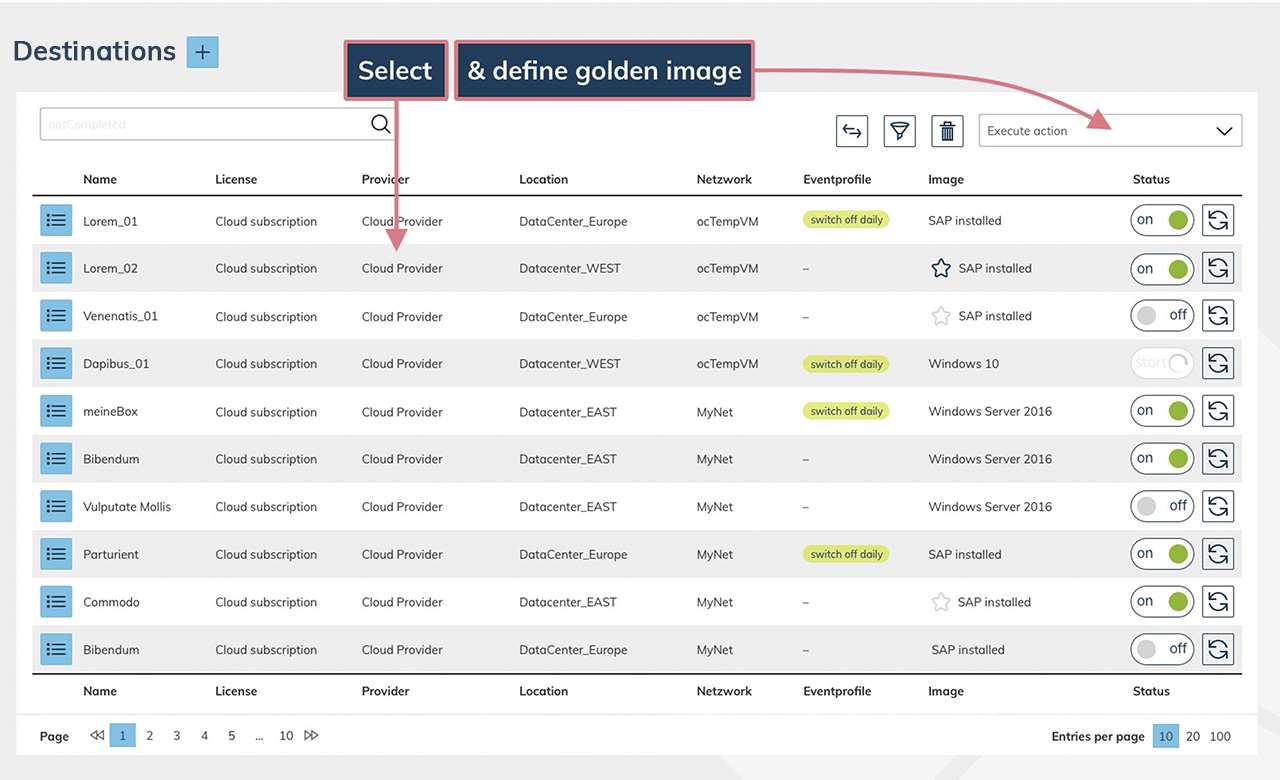
Task: Choose 100 entries per page
Action: (1220, 736)
